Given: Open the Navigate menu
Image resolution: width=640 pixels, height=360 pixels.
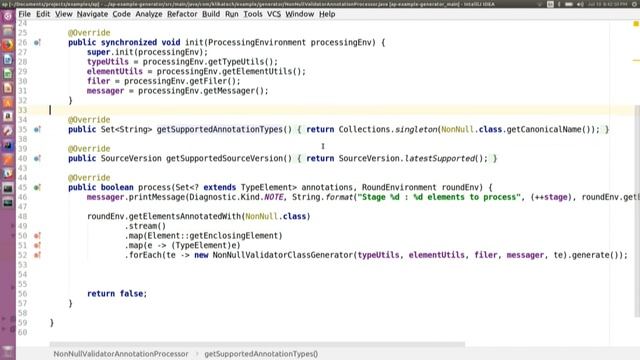Looking at the screenshot, I should 92,14.
